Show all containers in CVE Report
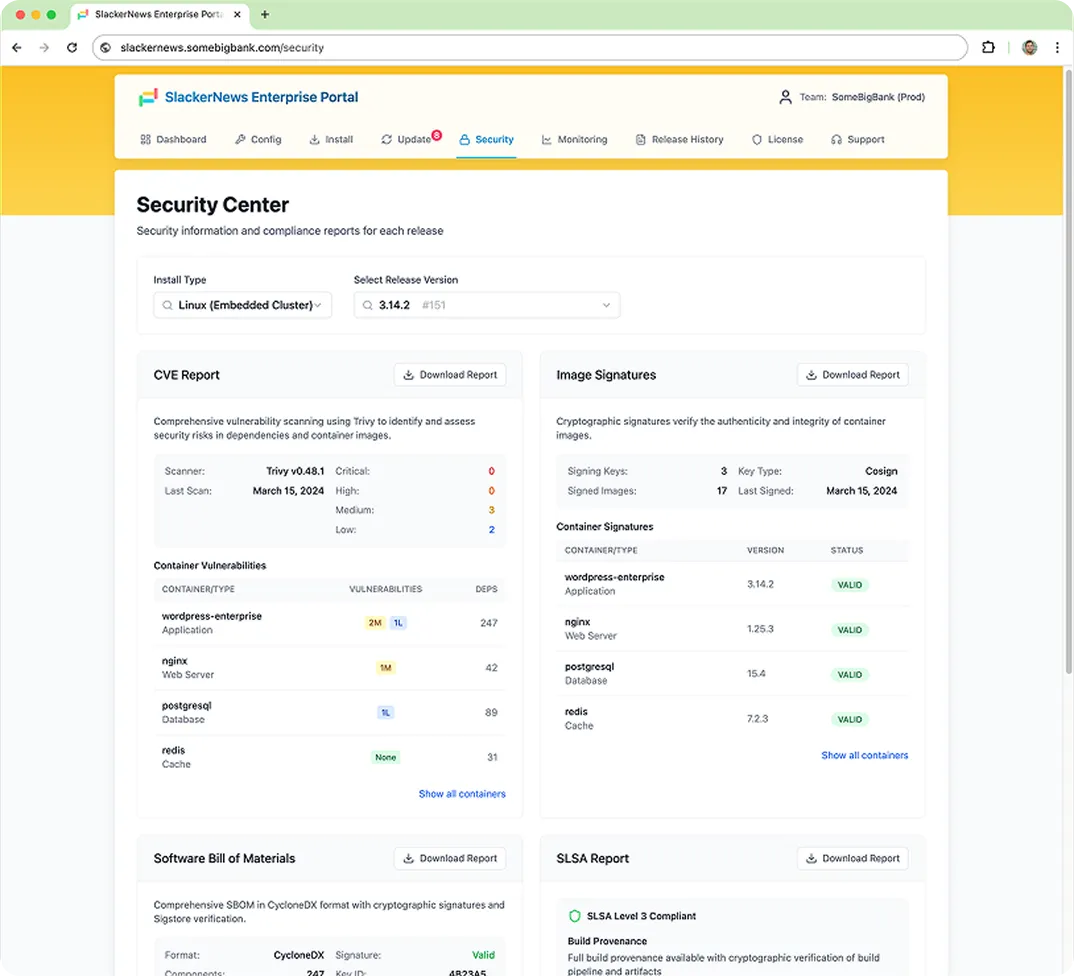Viewport: 1074px width, 976px height. pos(462,794)
